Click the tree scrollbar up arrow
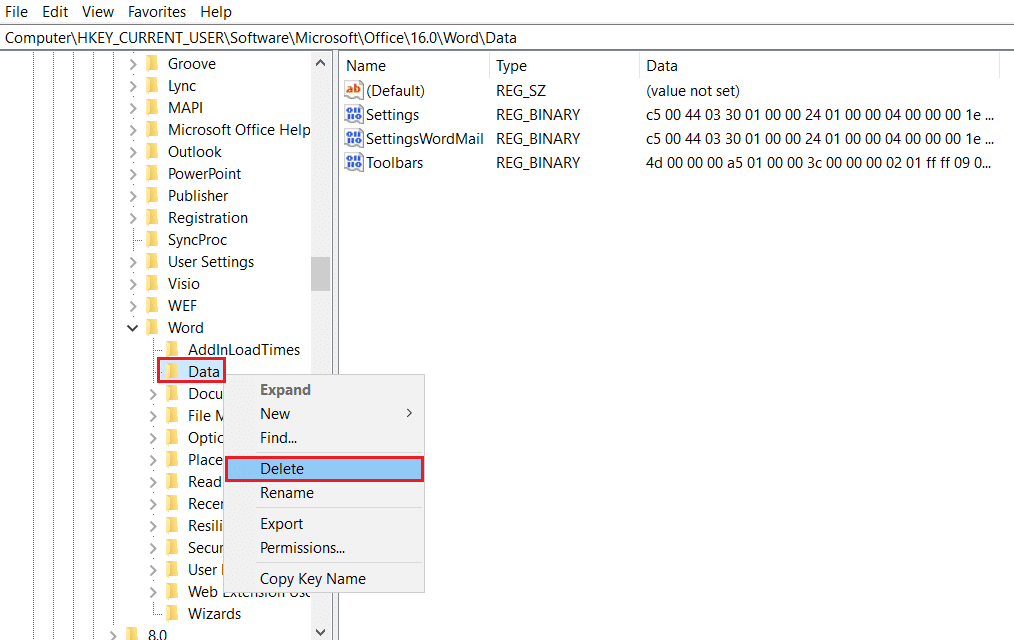 (x=320, y=63)
